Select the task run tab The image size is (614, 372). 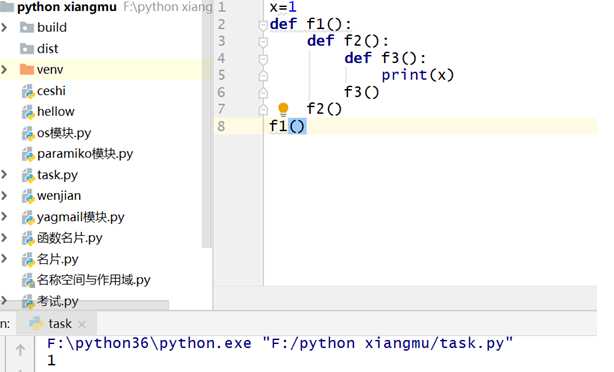tap(57, 324)
